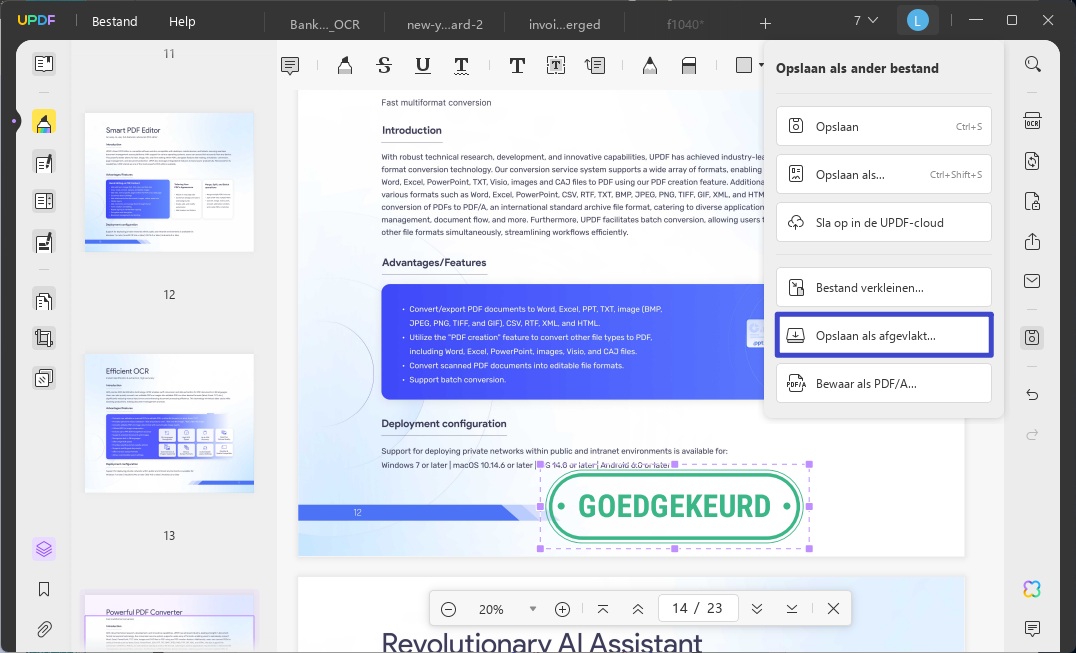Image resolution: width=1076 pixels, height=653 pixels.
Task: Switch to the invoi...erged tab
Action: tap(565, 24)
